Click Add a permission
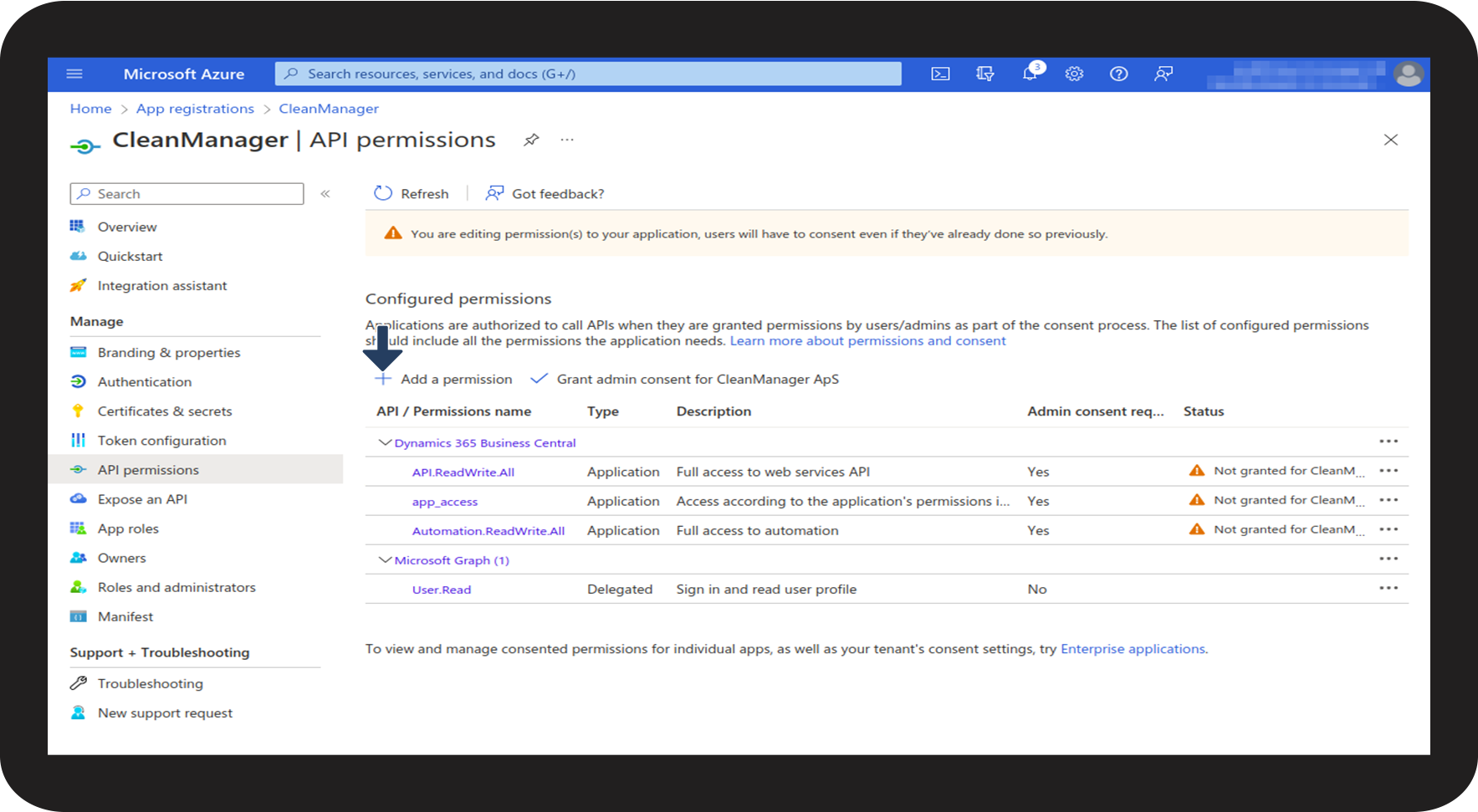This screenshot has height=812, width=1478. (444, 379)
